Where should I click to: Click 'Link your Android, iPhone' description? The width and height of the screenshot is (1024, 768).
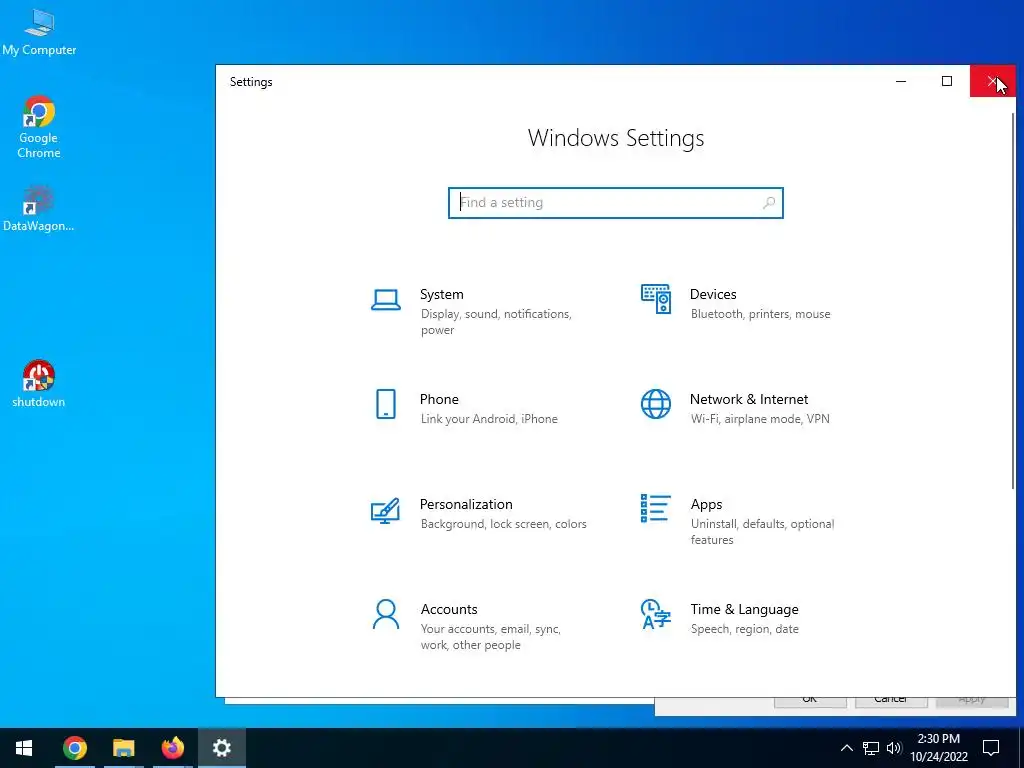489,419
